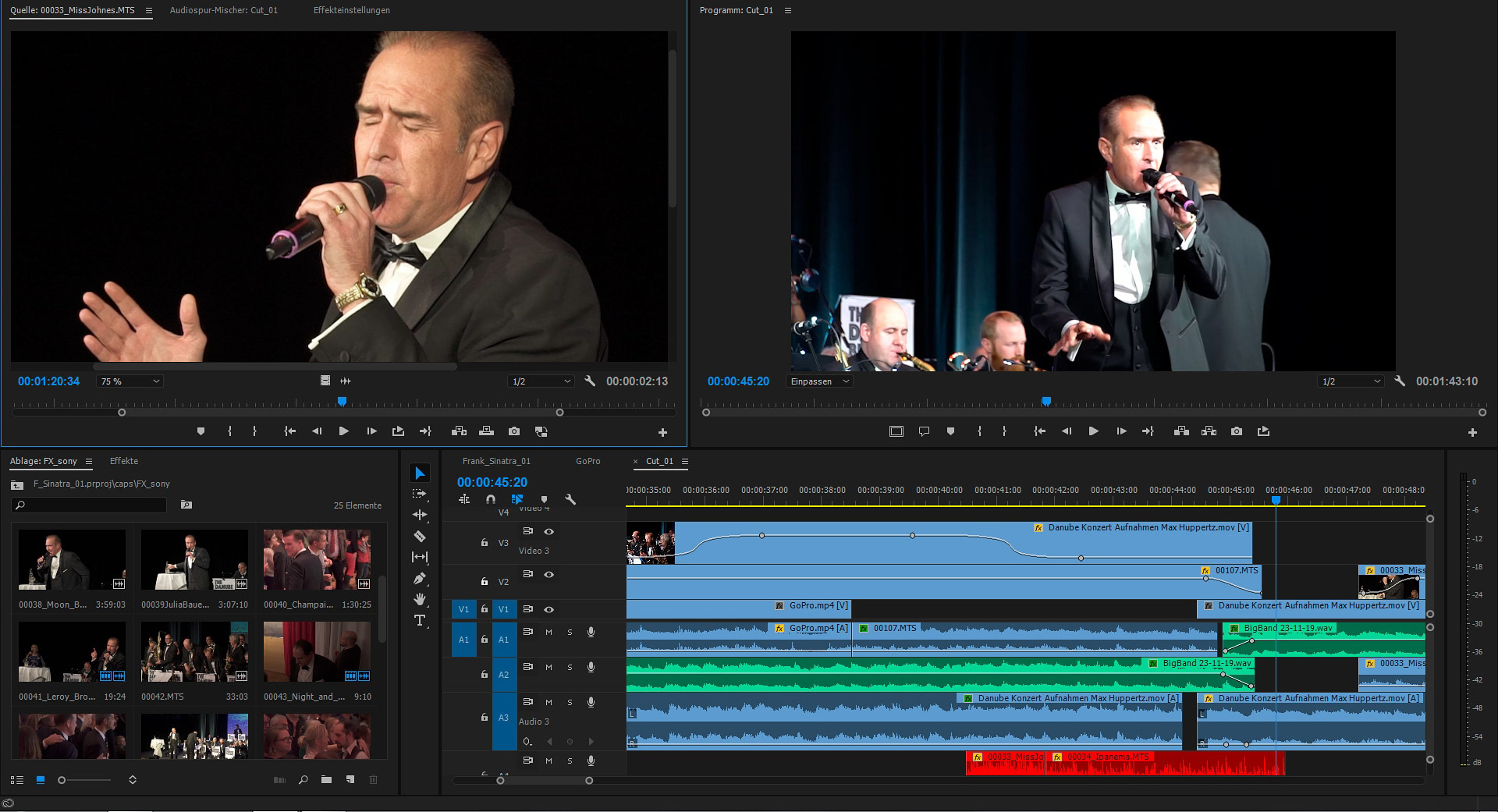
Task: Click Export Frame camera in Source monitor
Action: pyautogui.click(x=513, y=431)
